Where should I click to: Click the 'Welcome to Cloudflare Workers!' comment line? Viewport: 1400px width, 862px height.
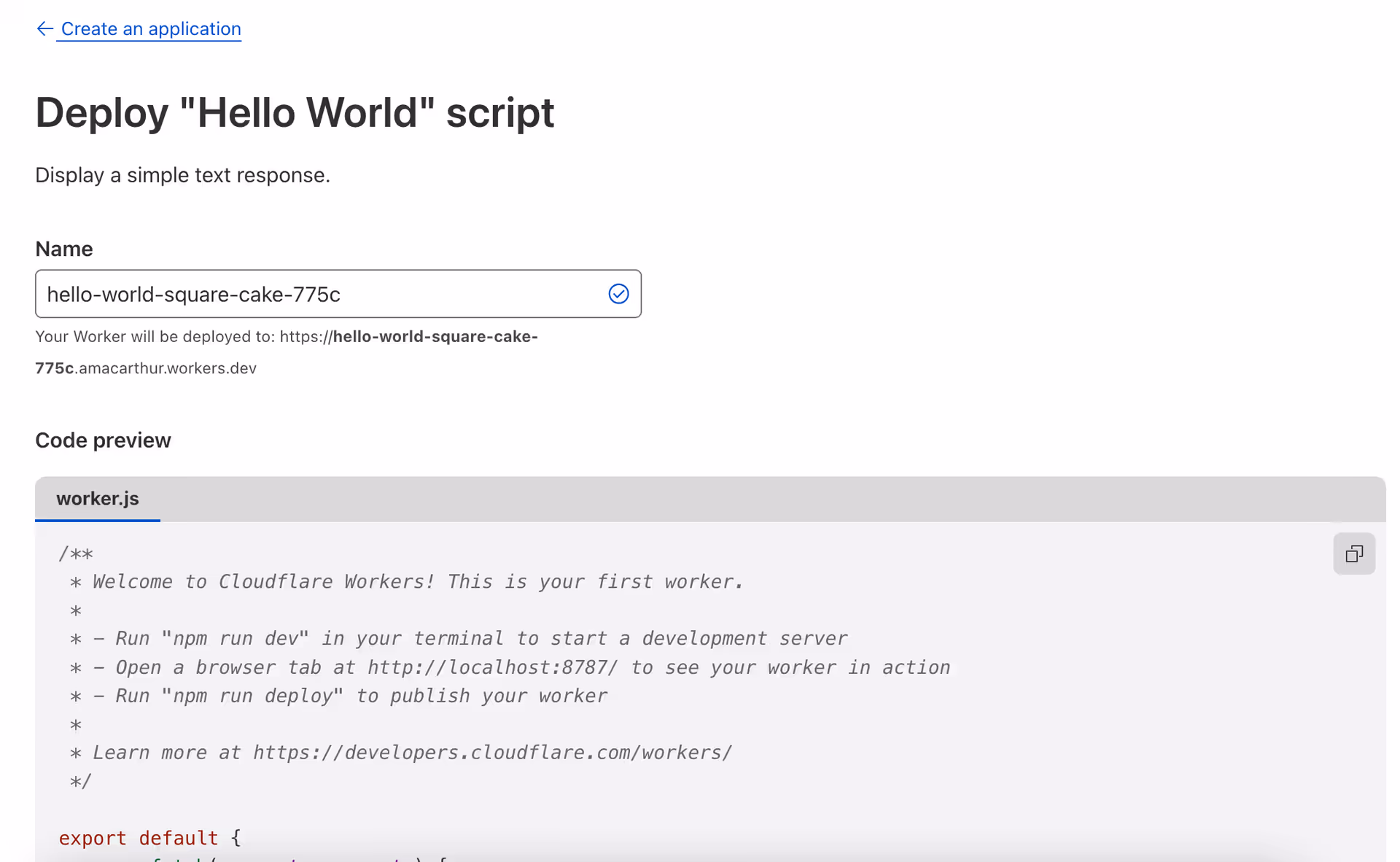[x=406, y=582]
